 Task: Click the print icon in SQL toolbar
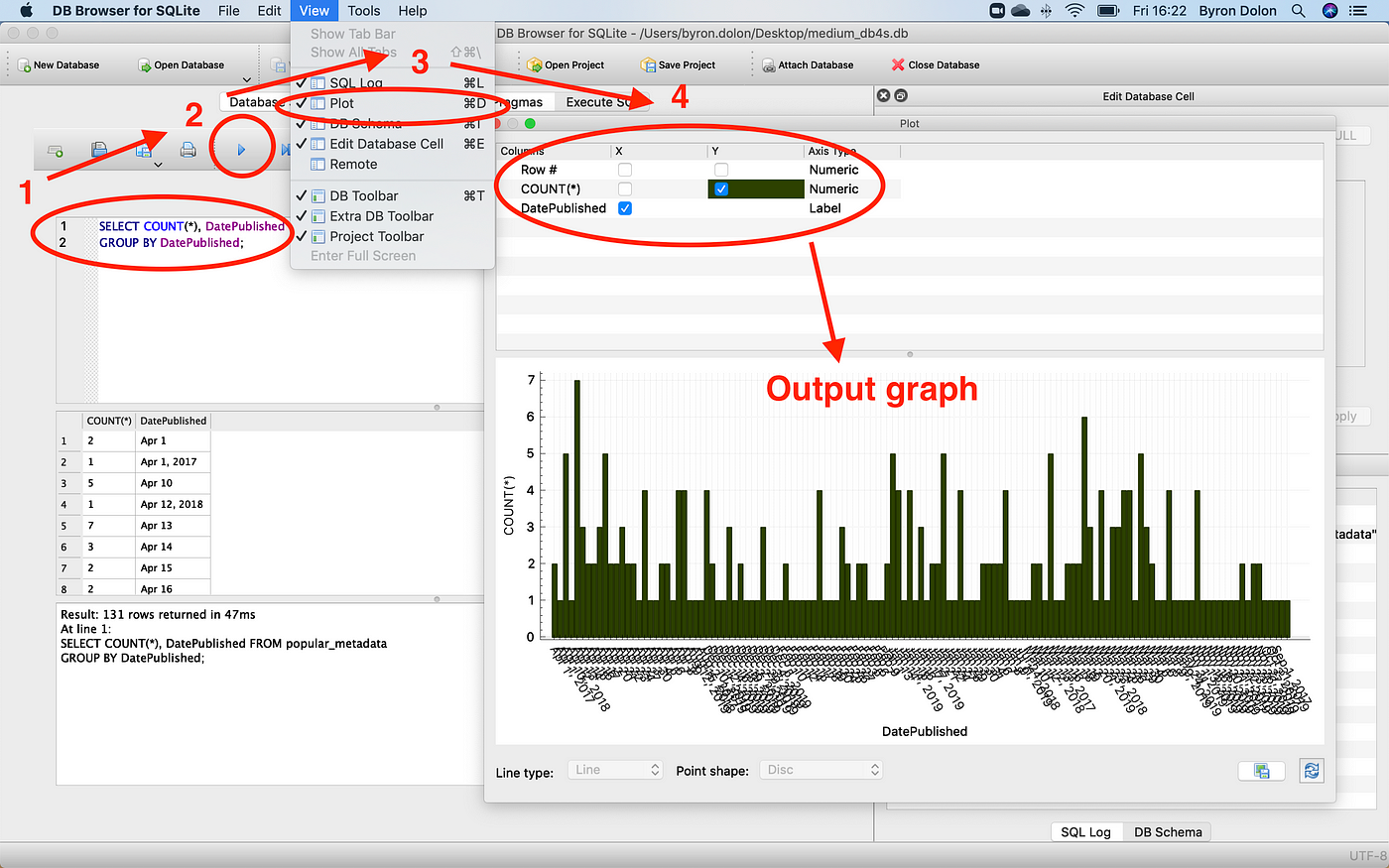point(188,151)
